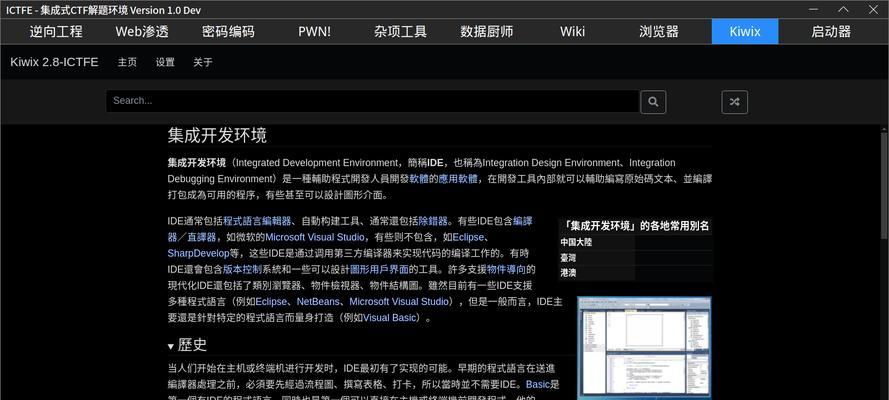889x400 pixels.
Task: Follow the Visual Basic link
Action: (390, 318)
